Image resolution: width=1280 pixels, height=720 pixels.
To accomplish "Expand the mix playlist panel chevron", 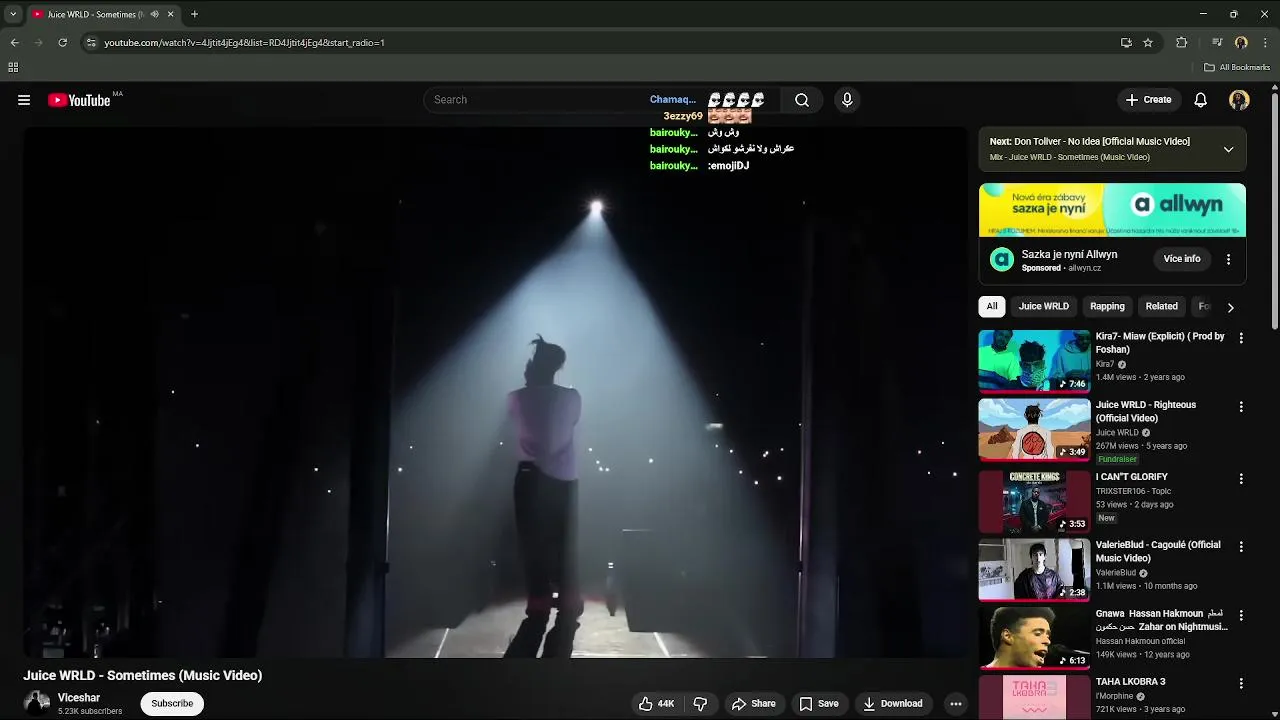I will pyautogui.click(x=1228, y=149).
